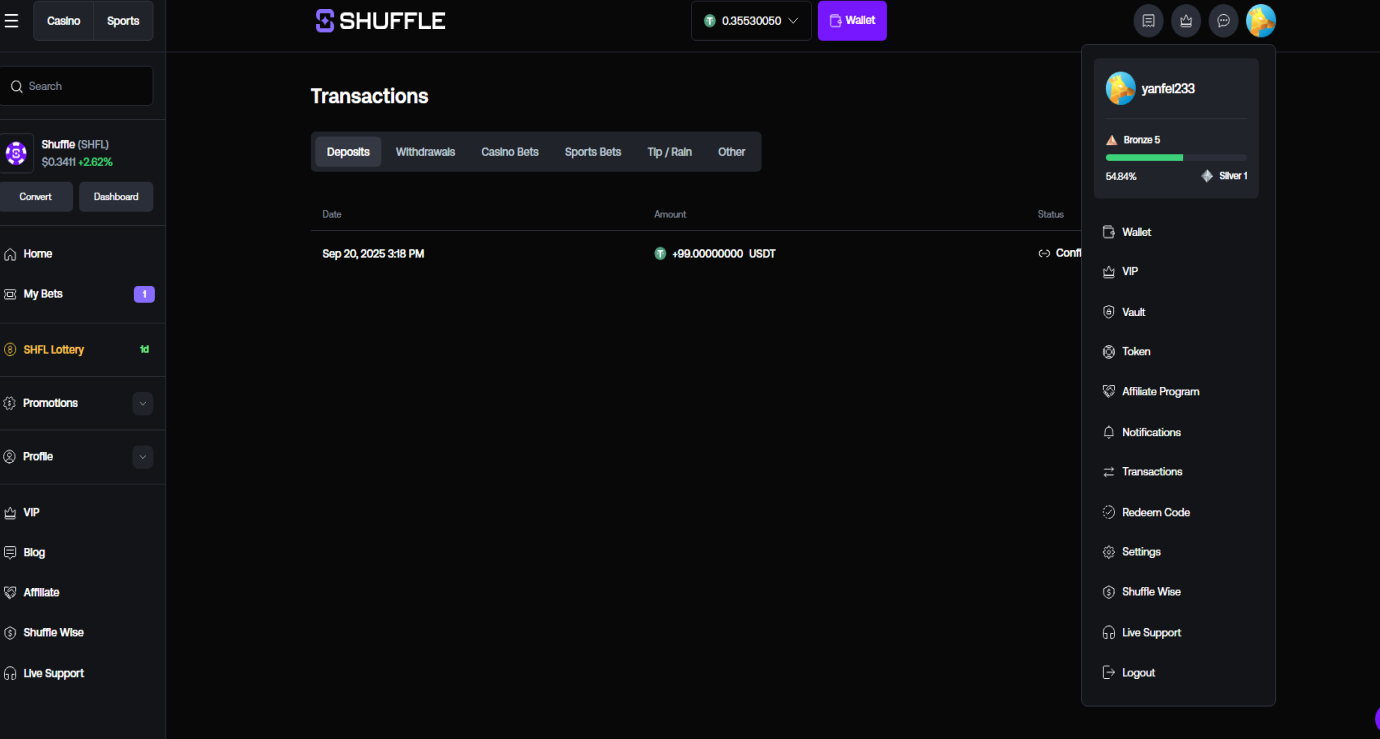The image size is (1380, 739).
Task: Switch to the Deposits tab
Action: [x=348, y=152]
